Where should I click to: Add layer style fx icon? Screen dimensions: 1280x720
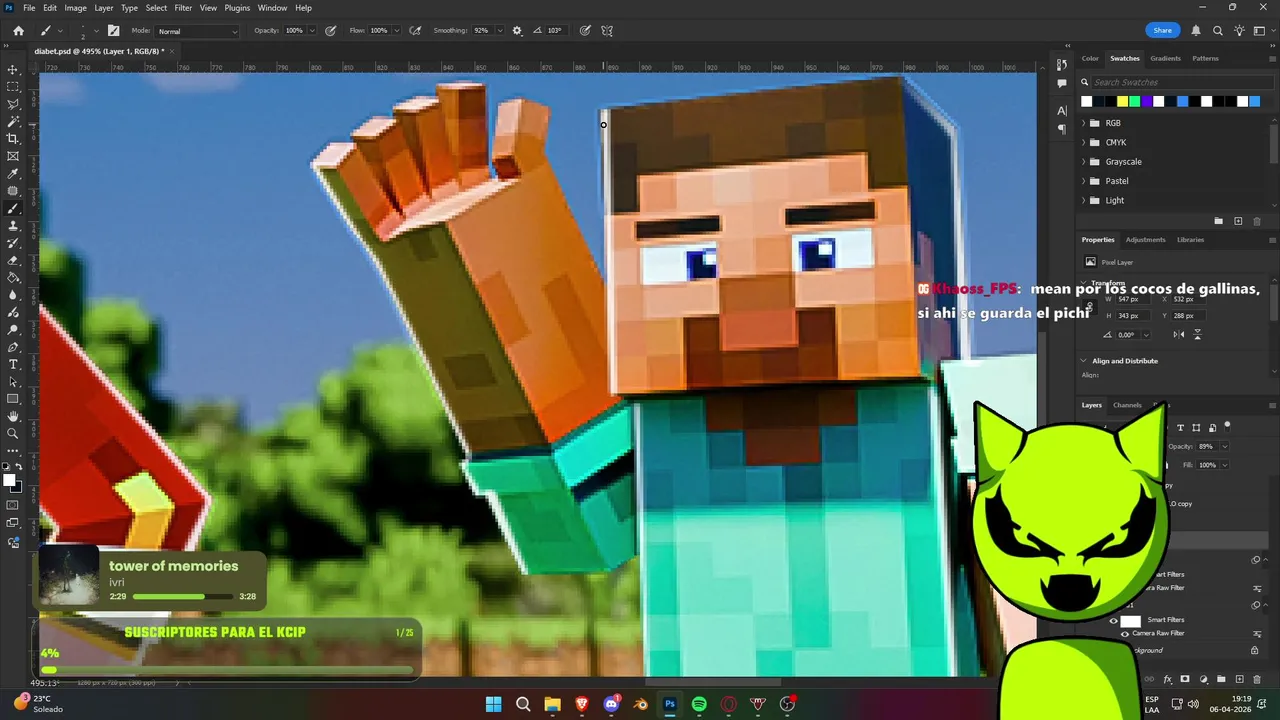pyautogui.click(x=1167, y=680)
